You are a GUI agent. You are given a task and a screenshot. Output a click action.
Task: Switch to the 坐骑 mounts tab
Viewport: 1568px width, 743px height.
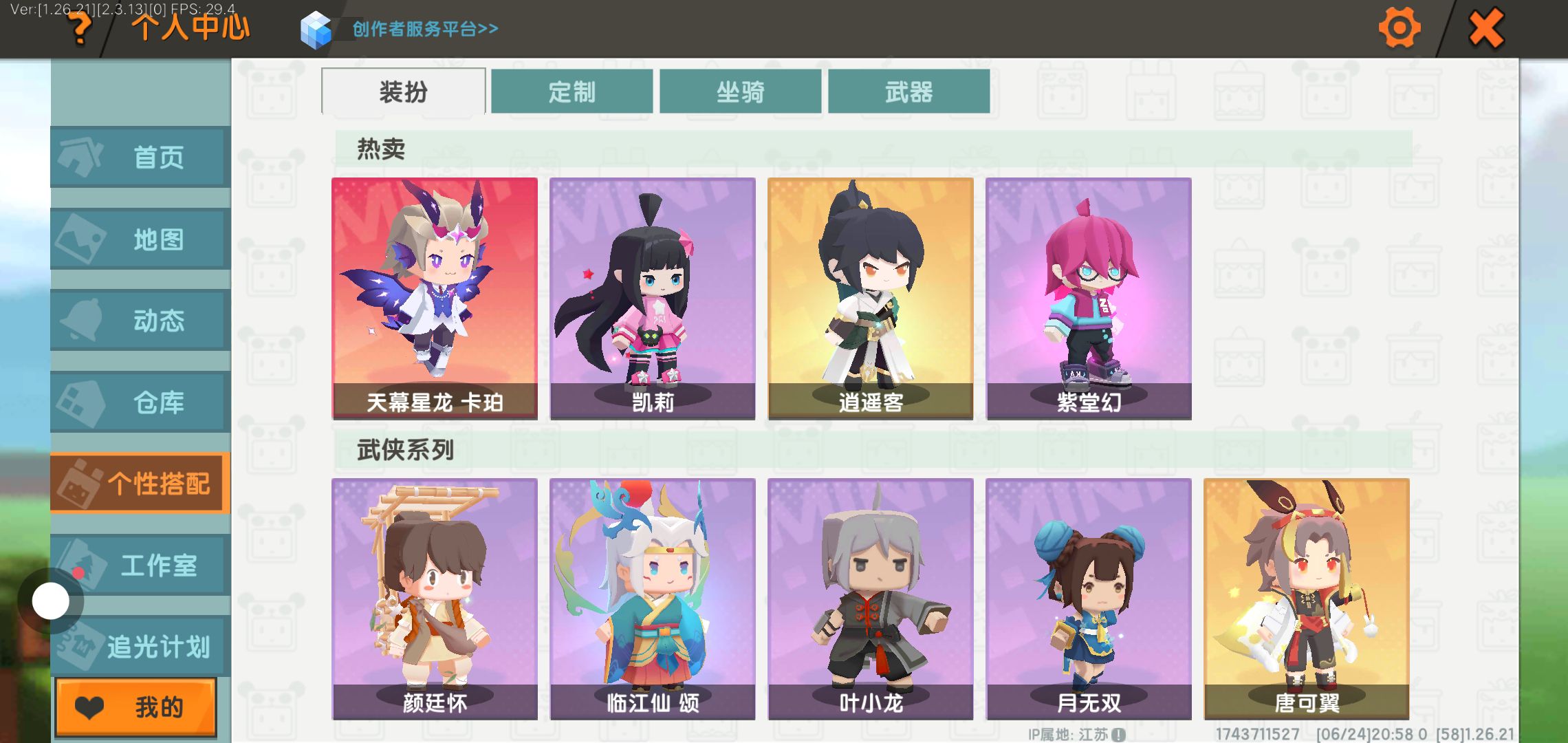tap(740, 91)
